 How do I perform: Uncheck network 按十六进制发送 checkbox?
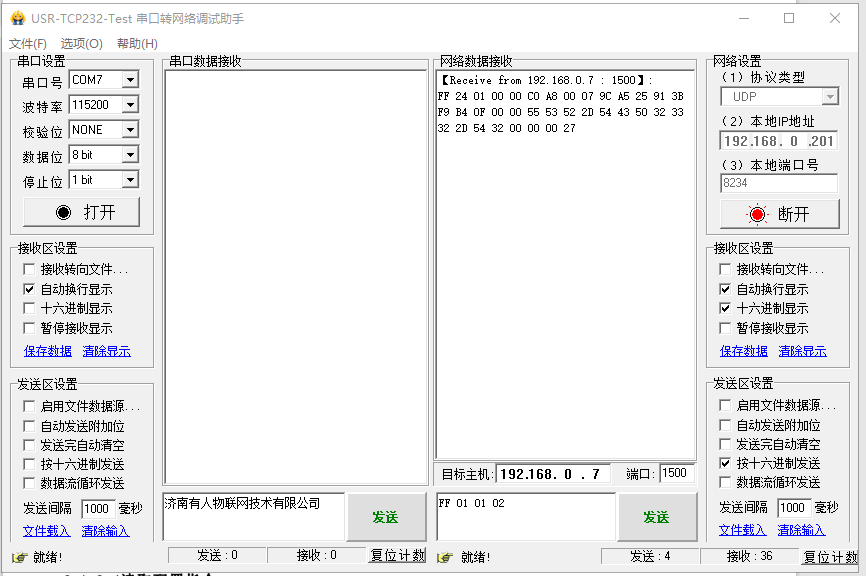click(726, 464)
